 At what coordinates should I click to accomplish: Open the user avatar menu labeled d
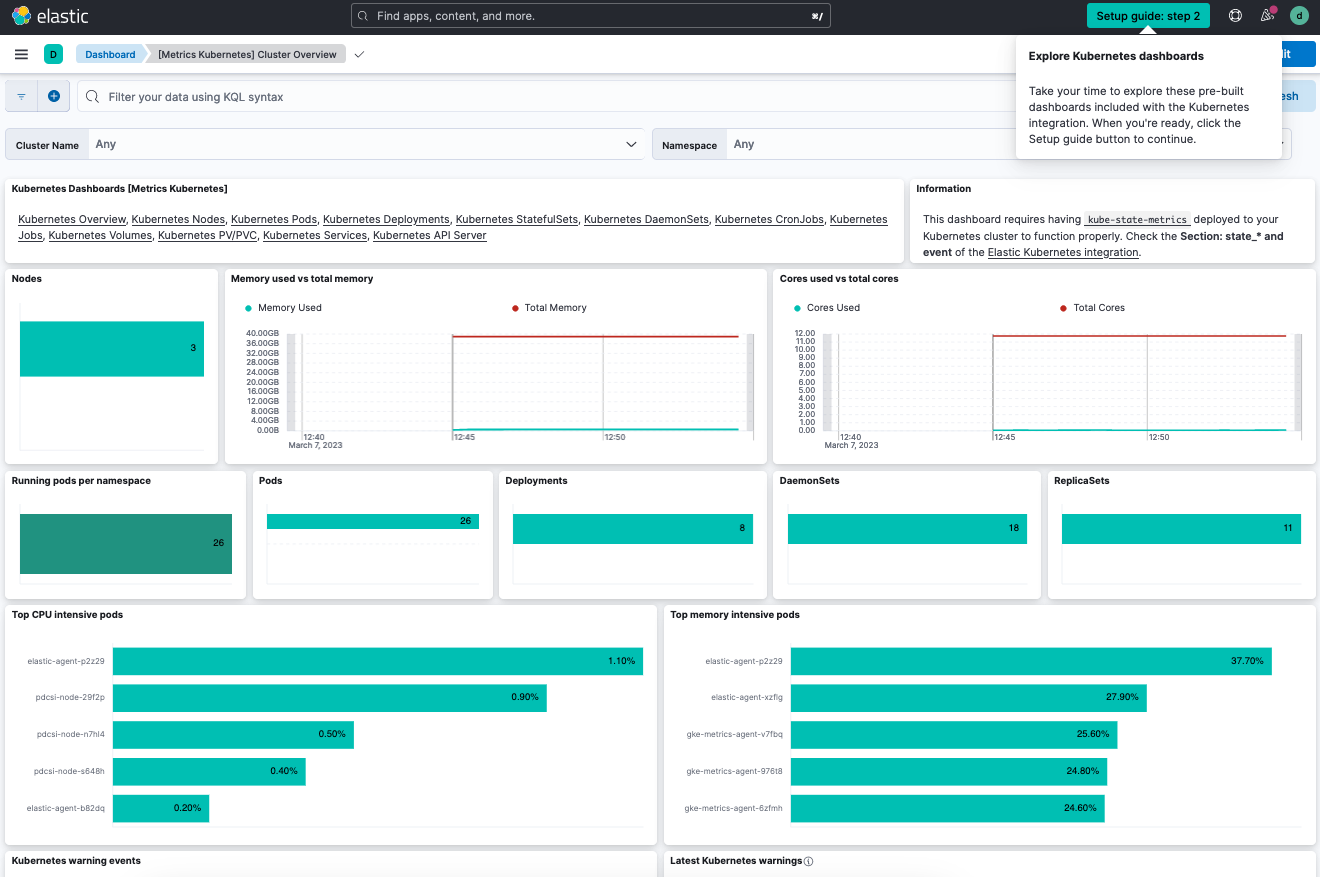(x=1299, y=15)
